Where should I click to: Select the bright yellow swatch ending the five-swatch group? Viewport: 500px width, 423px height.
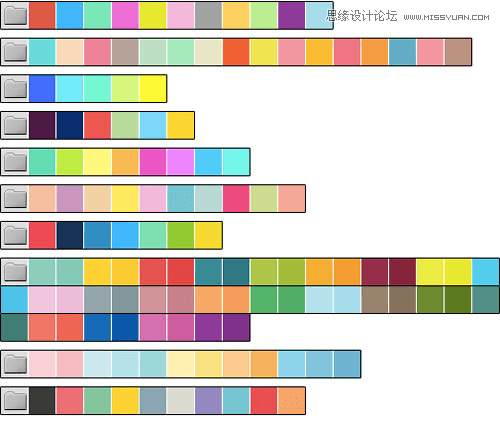click(153, 89)
